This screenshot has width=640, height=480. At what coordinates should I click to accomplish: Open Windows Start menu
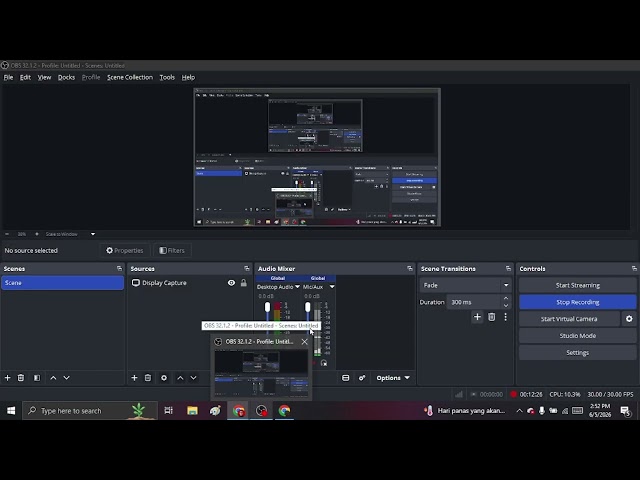click(x=11, y=411)
